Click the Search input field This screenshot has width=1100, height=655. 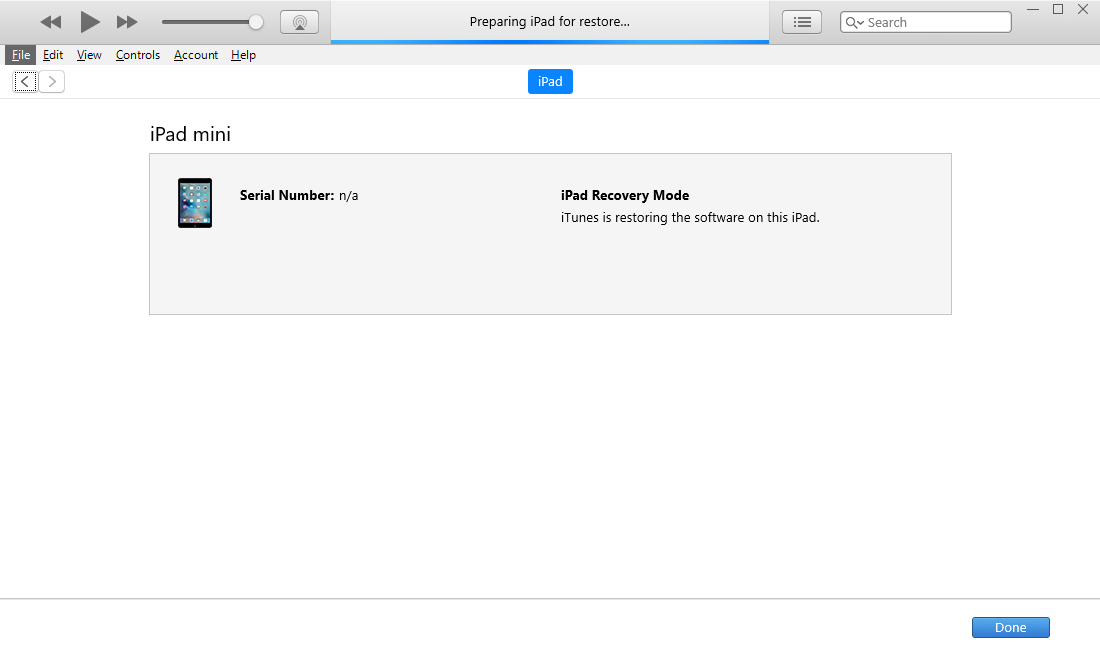[x=926, y=22]
